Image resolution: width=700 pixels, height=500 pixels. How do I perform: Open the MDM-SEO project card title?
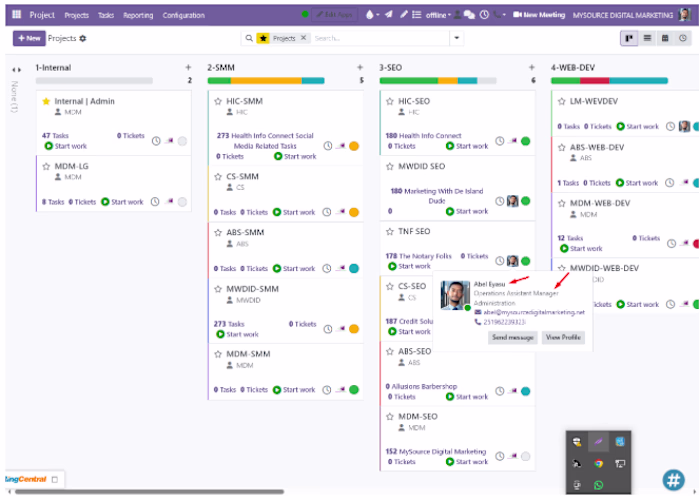click(x=418, y=417)
